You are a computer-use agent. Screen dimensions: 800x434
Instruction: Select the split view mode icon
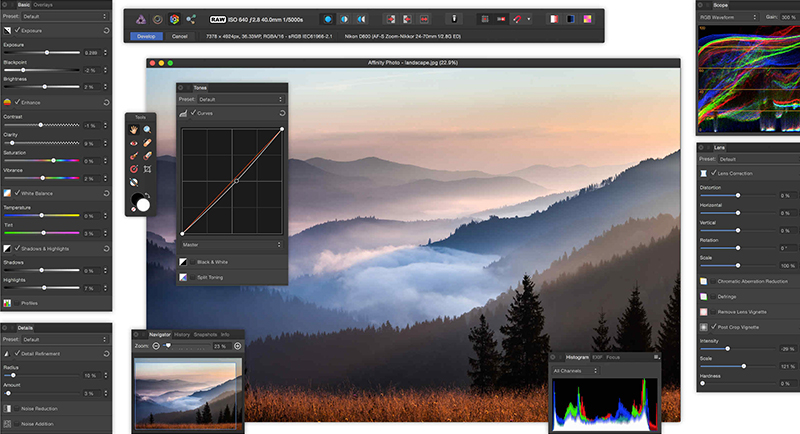coord(570,19)
